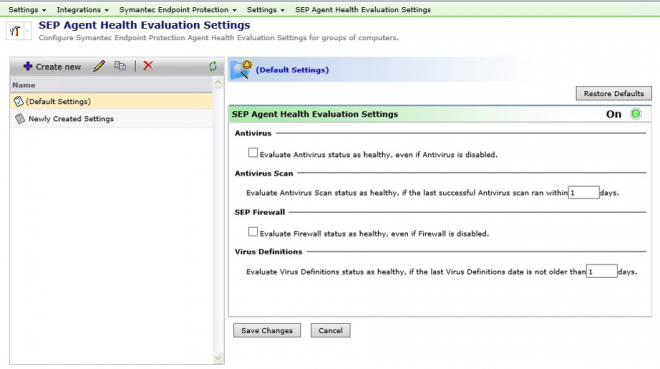Click the clone settings copy icon
Viewport: 660px width, 369px height.
(120, 66)
